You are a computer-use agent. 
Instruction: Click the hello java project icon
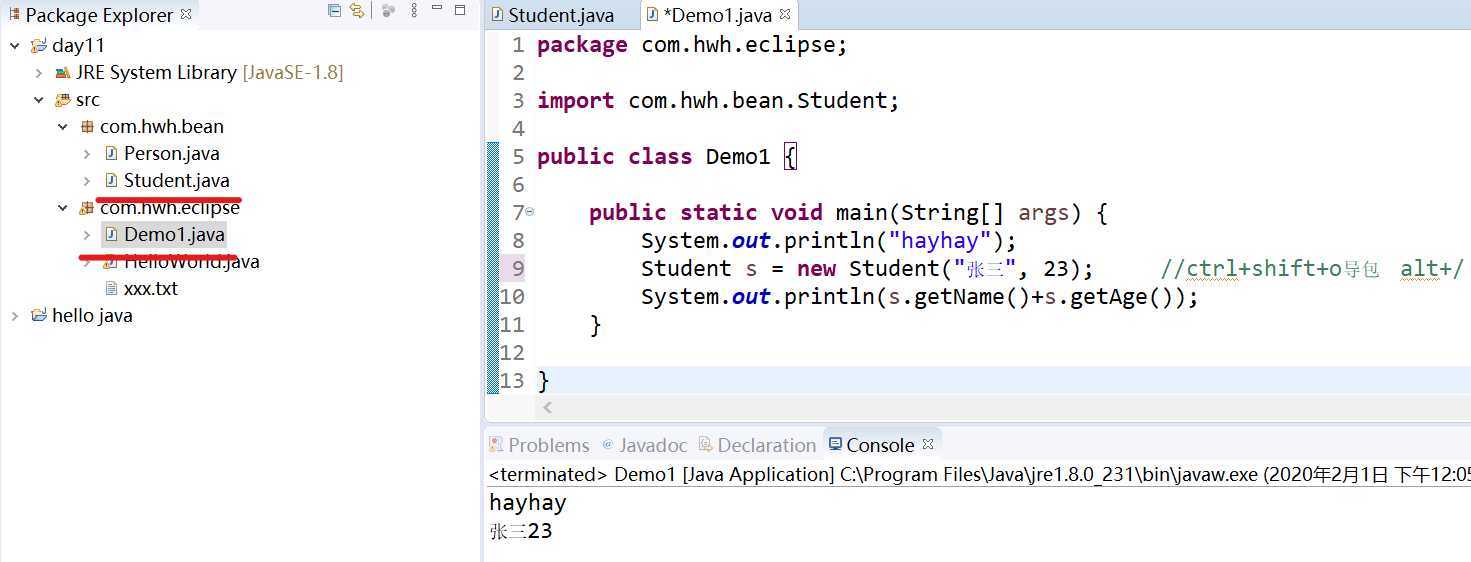pyautogui.click(x=39, y=316)
